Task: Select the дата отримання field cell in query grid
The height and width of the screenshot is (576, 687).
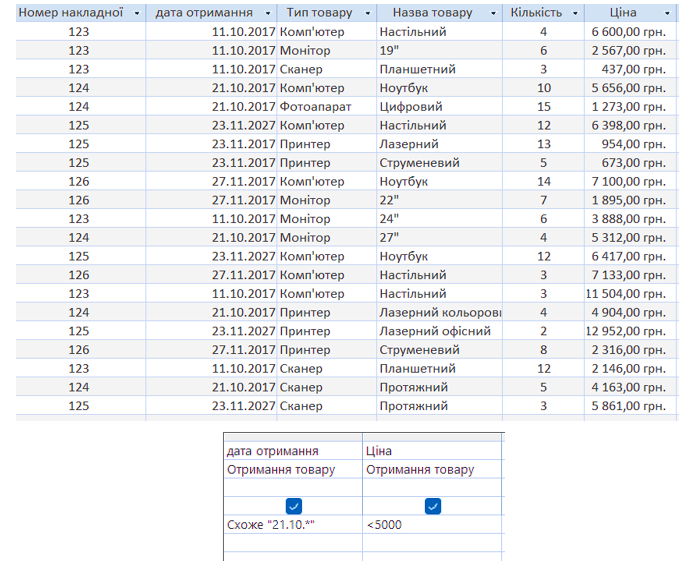Action: point(292,451)
